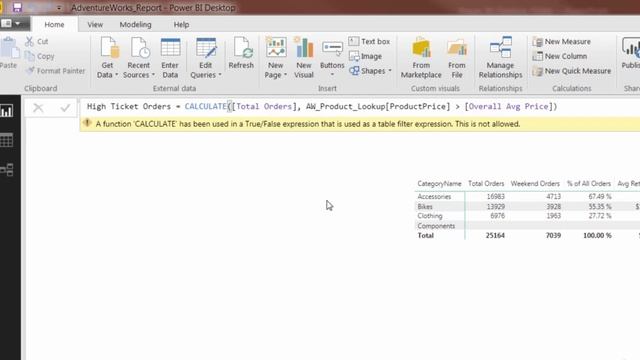Viewport: 640px width, 360px height.
Task: Select the Bikes row label
Action: click(425, 207)
